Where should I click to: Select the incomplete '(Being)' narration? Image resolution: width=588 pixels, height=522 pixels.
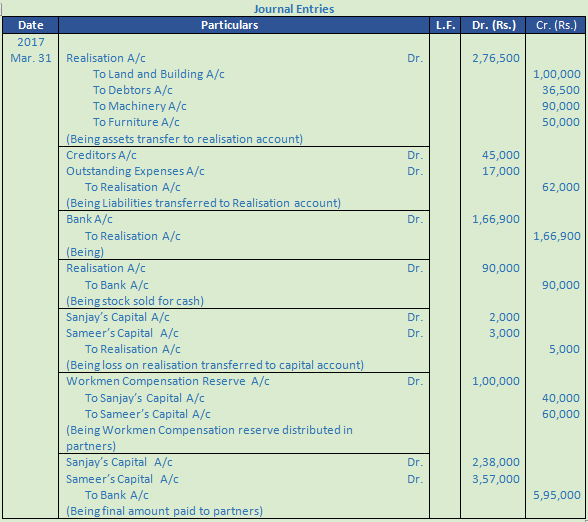click(x=85, y=252)
